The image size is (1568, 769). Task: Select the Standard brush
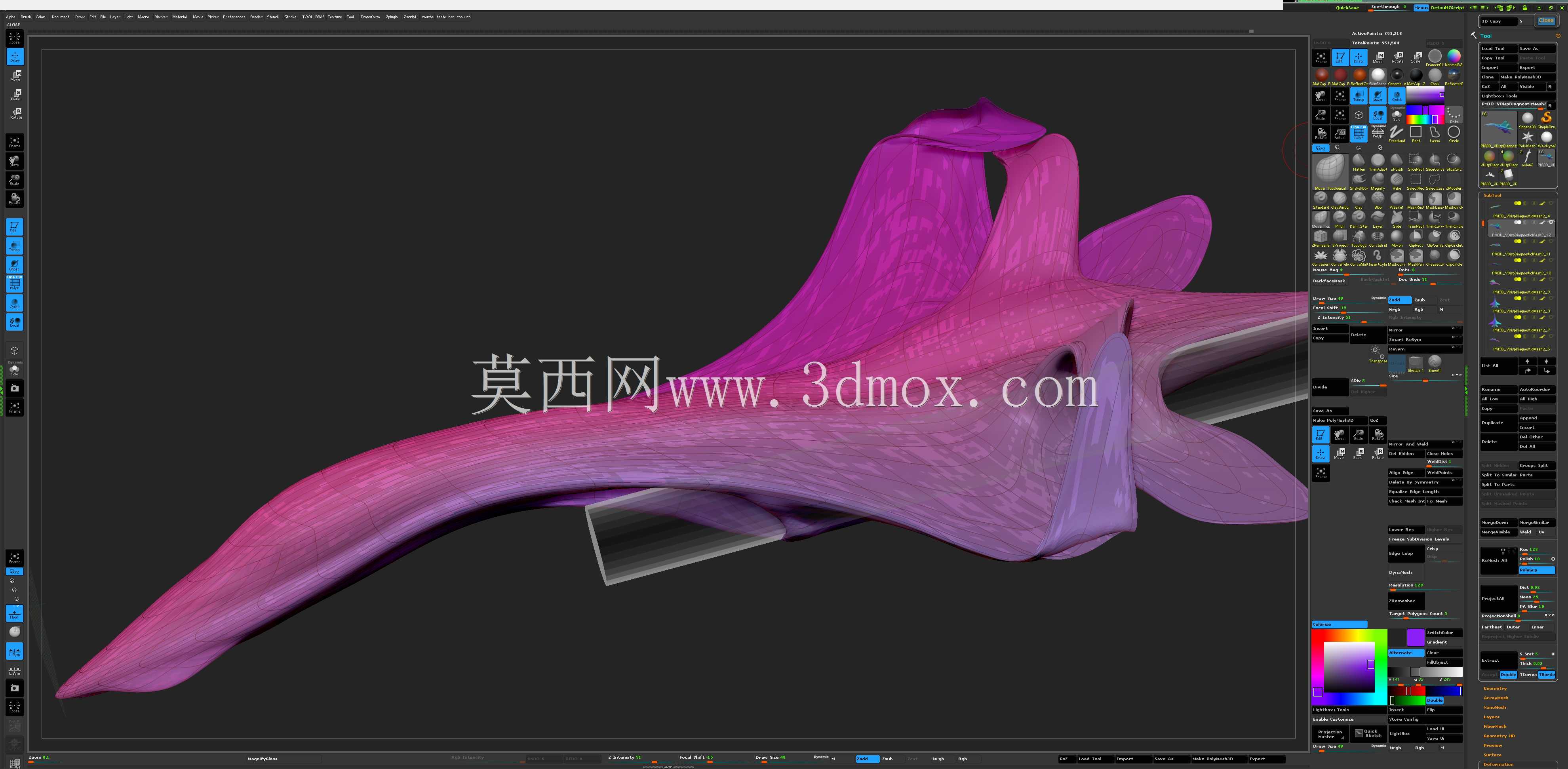[1320, 200]
